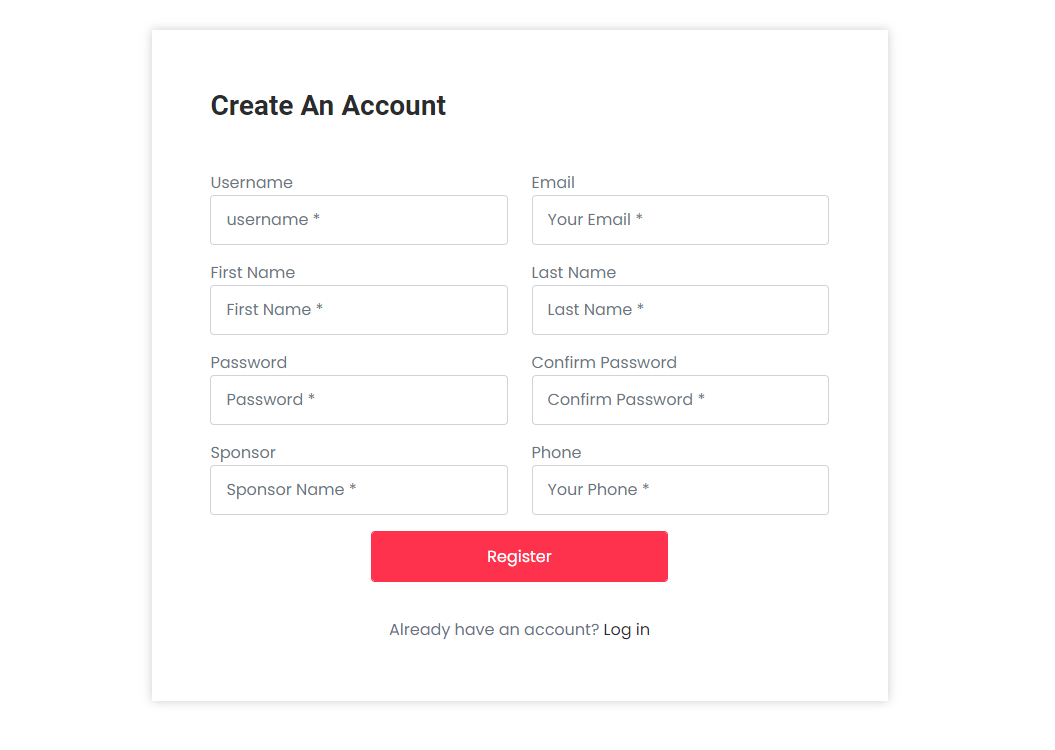Select the First Name input box
The image size is (1055, 750).
[358, 310]
